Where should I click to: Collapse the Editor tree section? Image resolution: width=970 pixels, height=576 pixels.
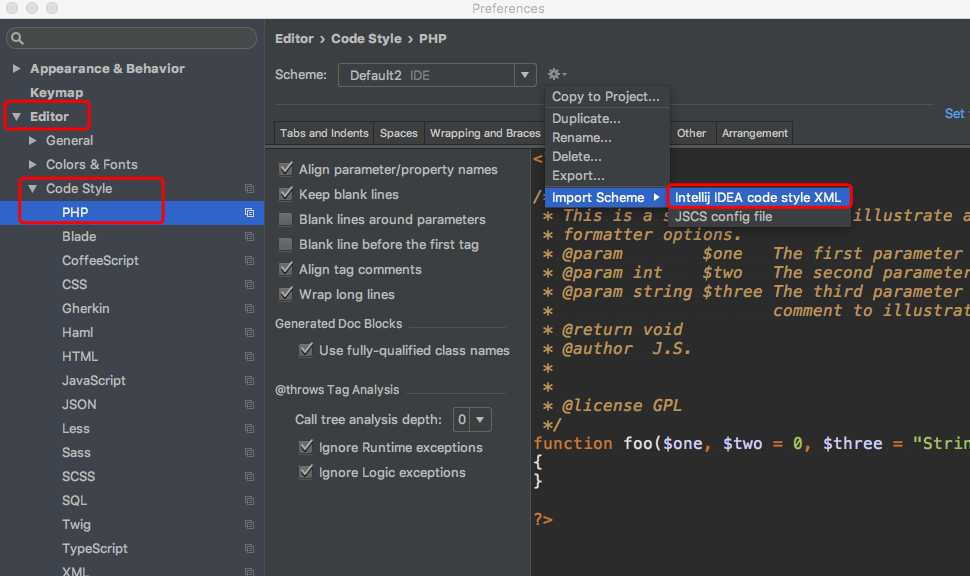tap(17, 116)
